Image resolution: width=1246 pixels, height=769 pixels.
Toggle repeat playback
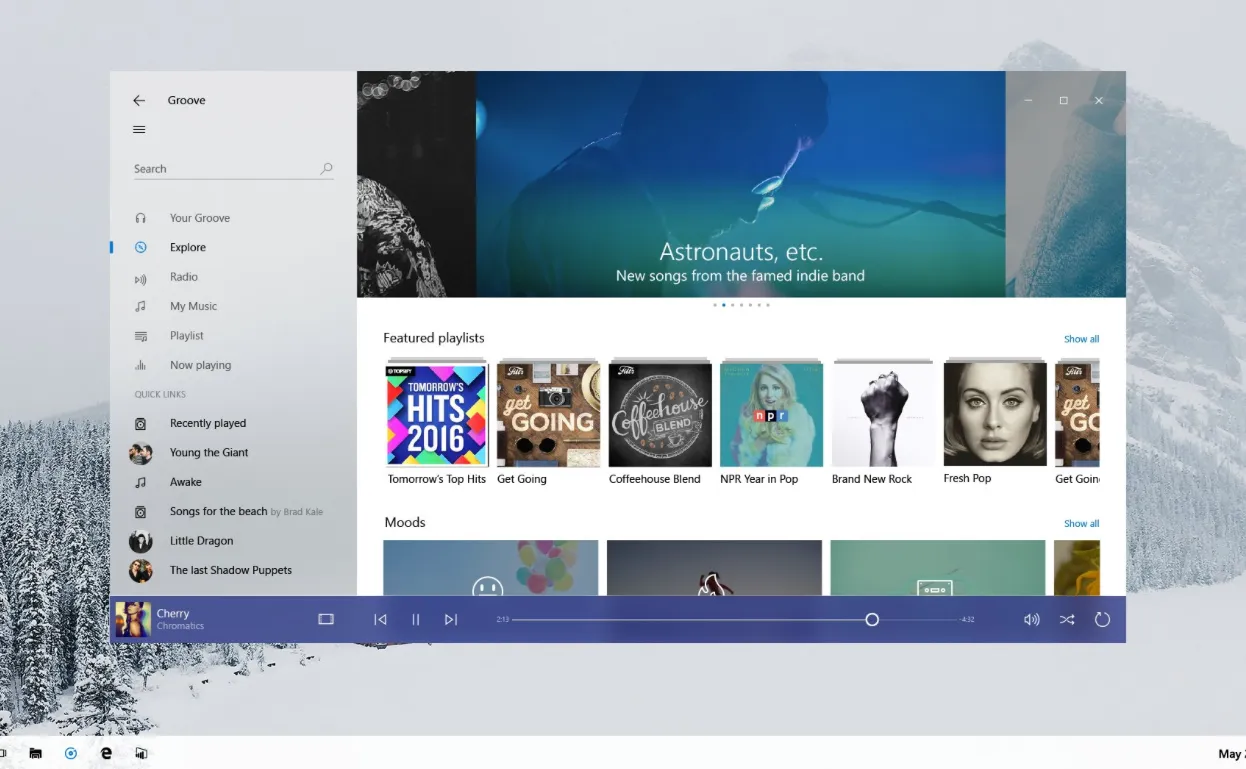point(1102,620)
